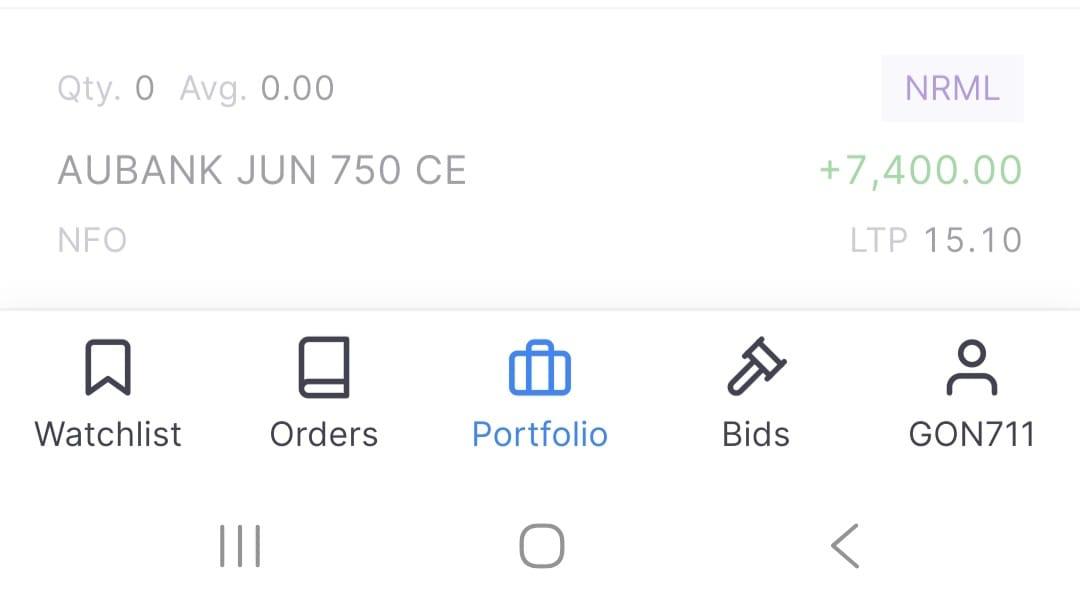Image resolution: width=1080 pixels, height=615 pixels.
Task: Click the +7,400.00 profit value
Action: (921, 170)
